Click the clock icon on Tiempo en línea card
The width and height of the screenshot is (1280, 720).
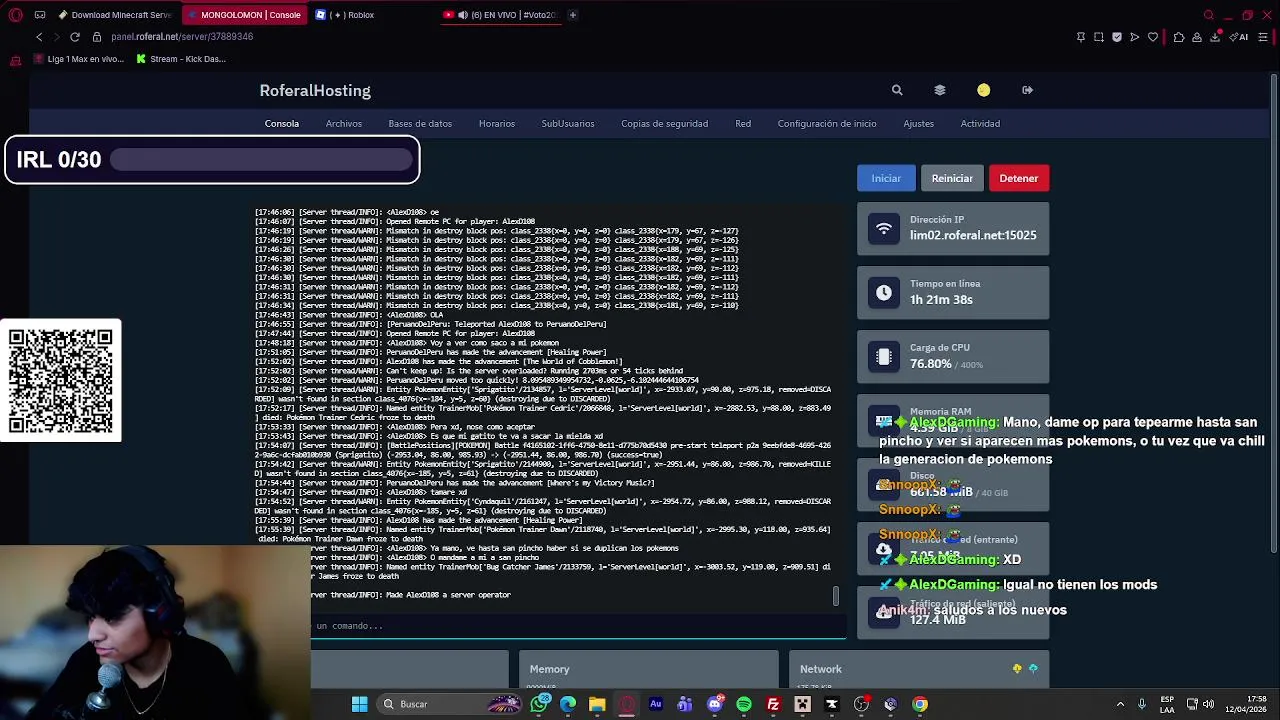pos(884,293)
